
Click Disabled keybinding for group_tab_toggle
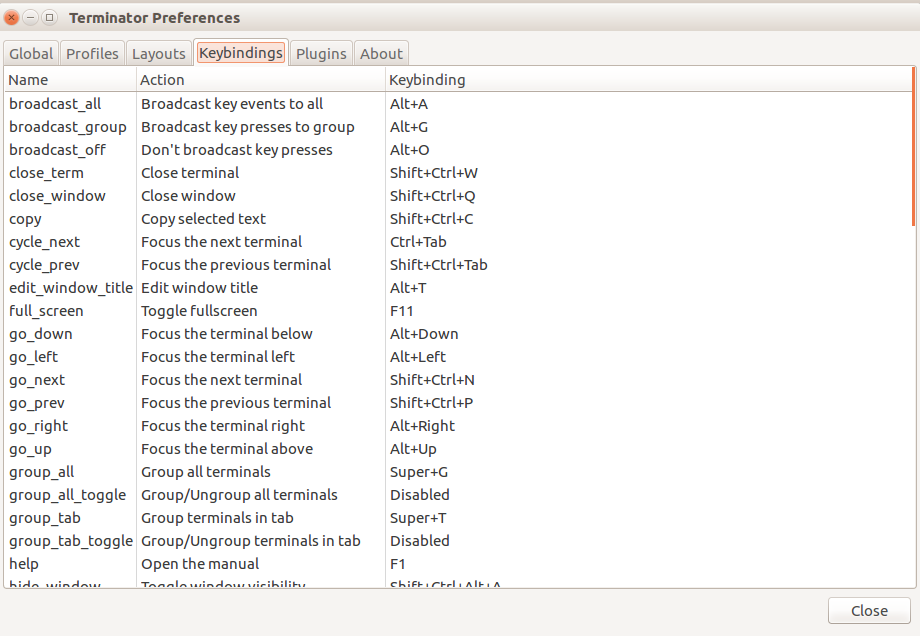tap(420, 541)
